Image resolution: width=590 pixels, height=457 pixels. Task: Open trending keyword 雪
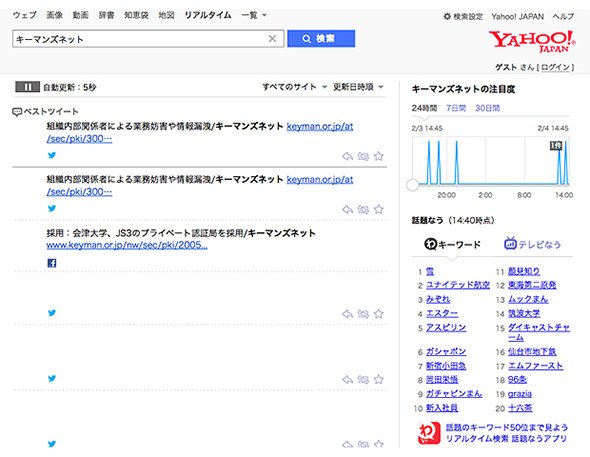[x=430, y=271]
